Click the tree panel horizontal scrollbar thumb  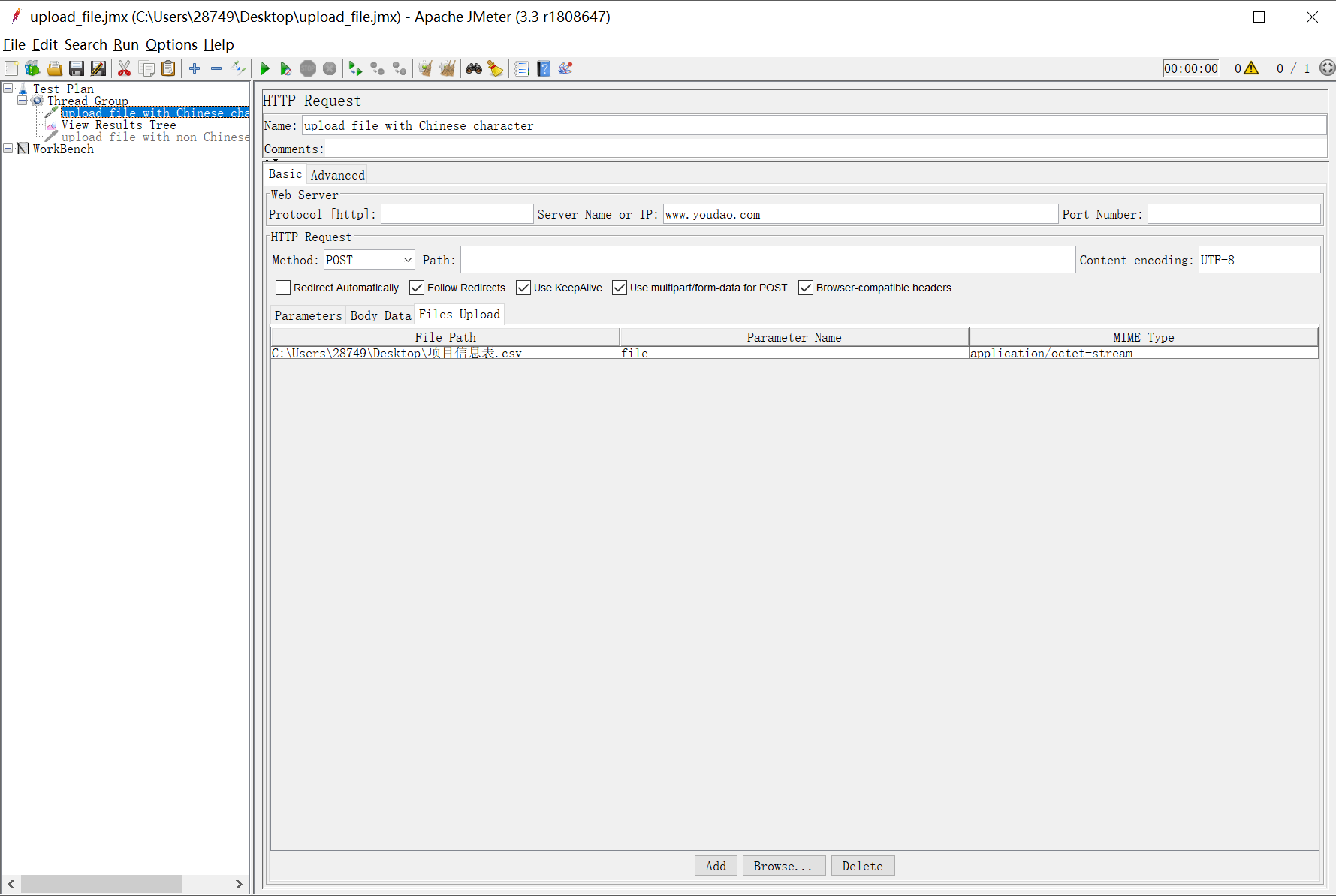pos(101,884)
